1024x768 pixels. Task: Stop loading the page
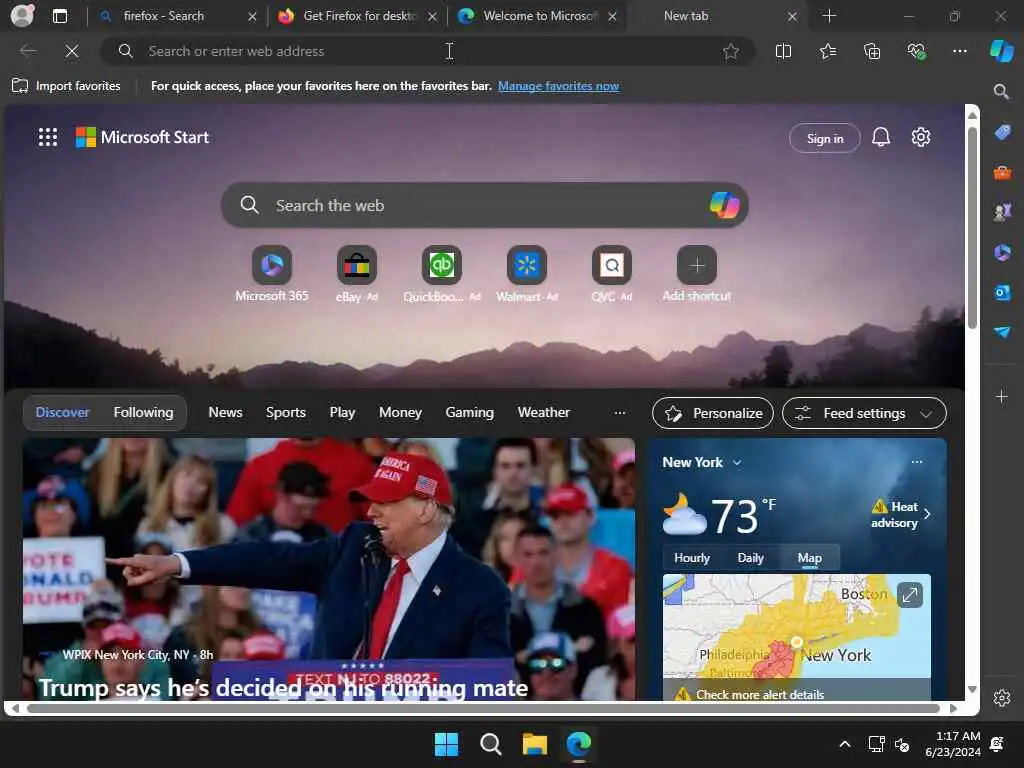tap(72, 51)
